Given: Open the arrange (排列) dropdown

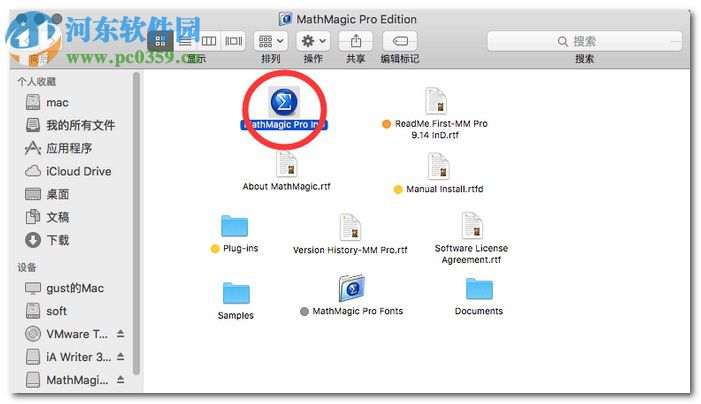Looking at the screenshot, I should pyautogui.click(x=271, y=42).
